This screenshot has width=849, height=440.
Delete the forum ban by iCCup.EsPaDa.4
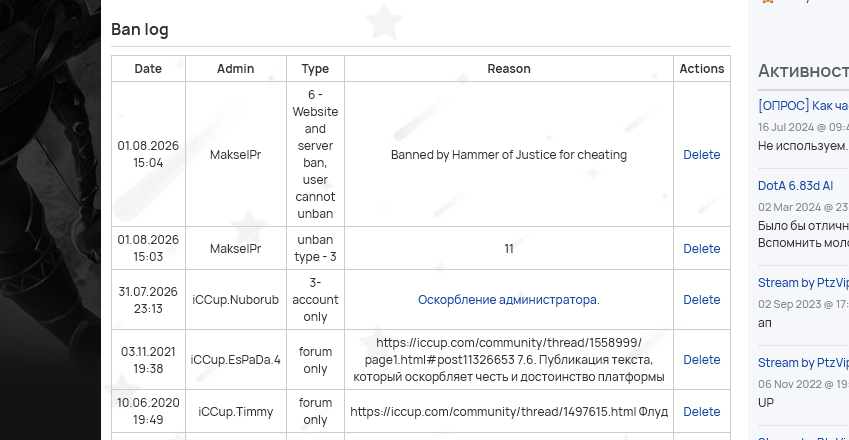pyautogui.click(x=701, y=360)
